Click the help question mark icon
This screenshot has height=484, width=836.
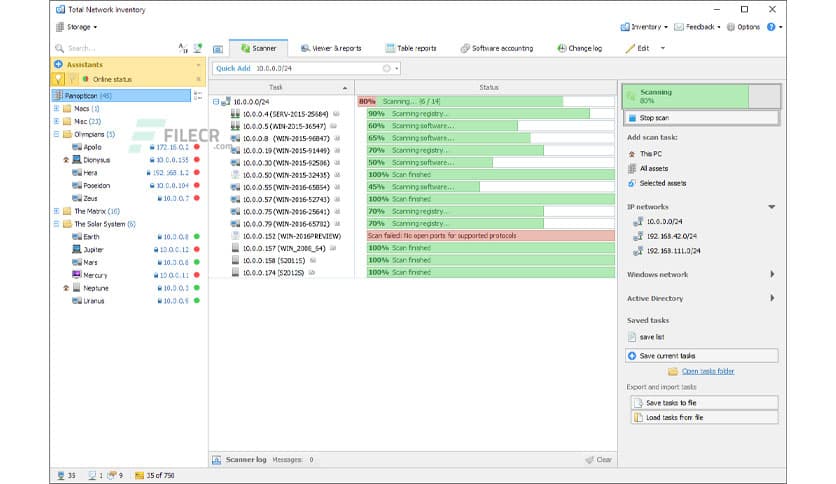[771, 27]
